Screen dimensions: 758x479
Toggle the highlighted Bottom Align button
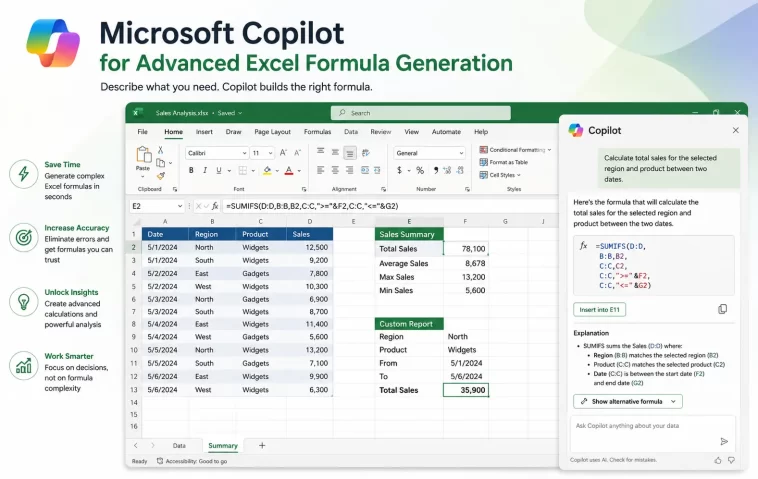point(350,153)
